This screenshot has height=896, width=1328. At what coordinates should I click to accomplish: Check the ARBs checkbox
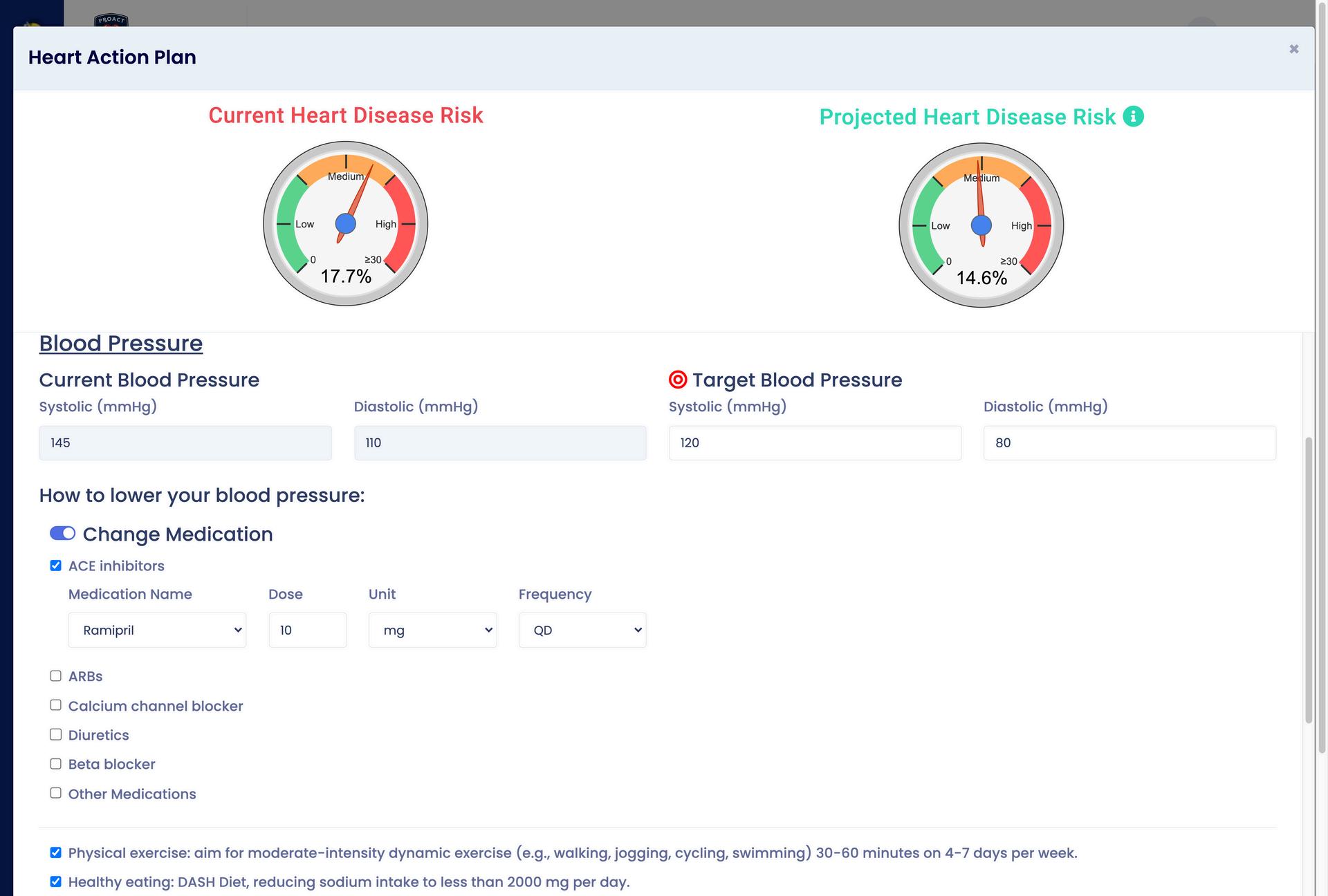56,676
